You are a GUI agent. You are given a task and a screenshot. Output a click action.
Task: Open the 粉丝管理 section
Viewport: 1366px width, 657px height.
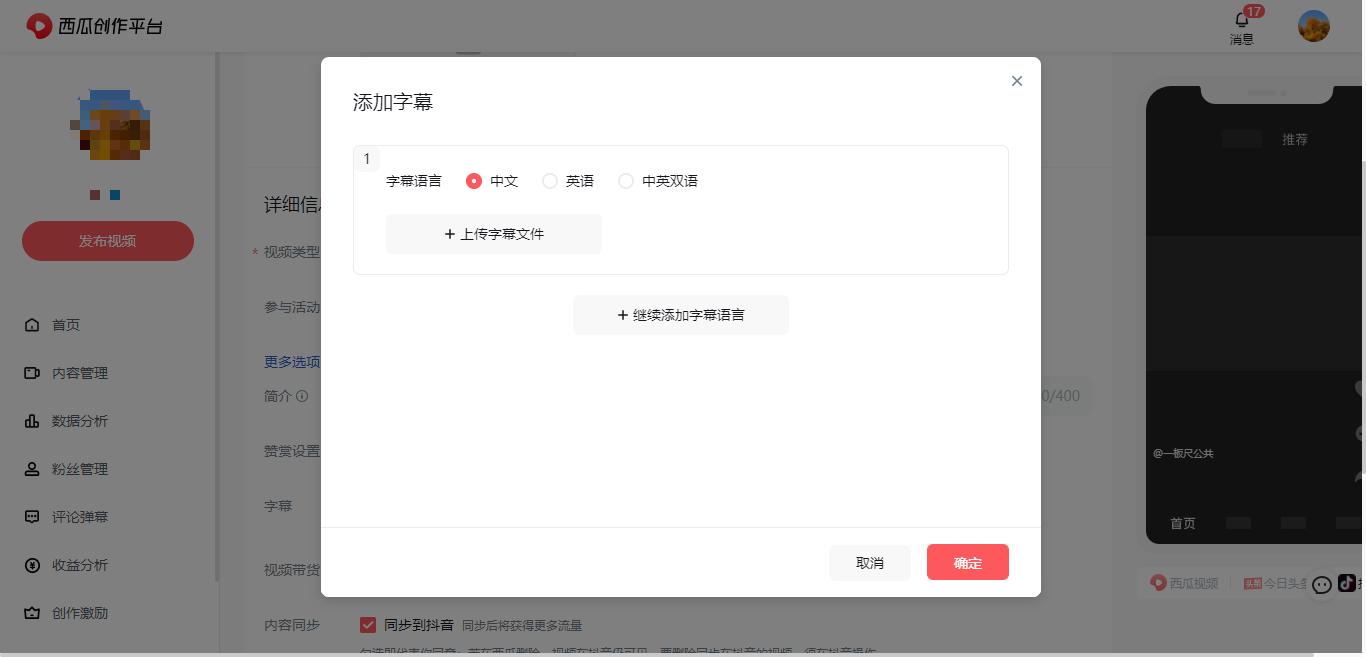point(80,469)
